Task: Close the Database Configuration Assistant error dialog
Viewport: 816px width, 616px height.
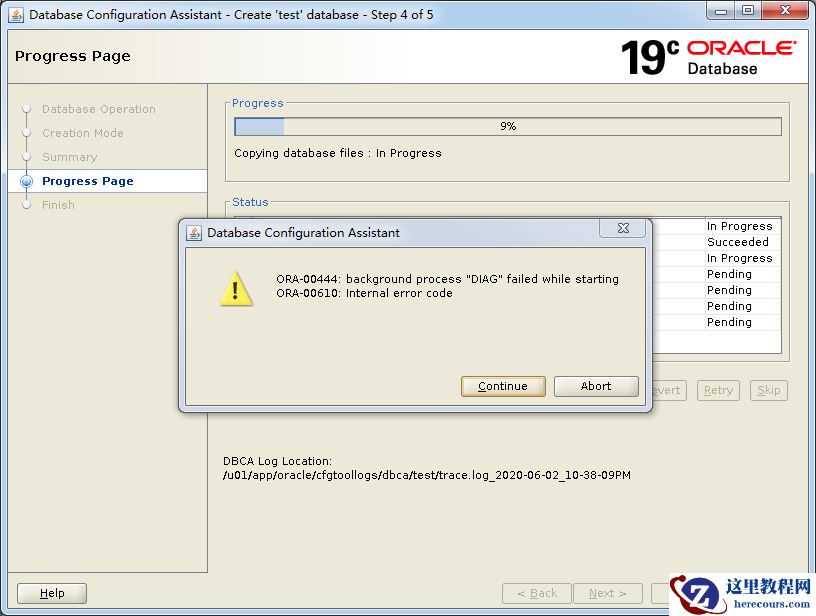Action: (623, 228)
